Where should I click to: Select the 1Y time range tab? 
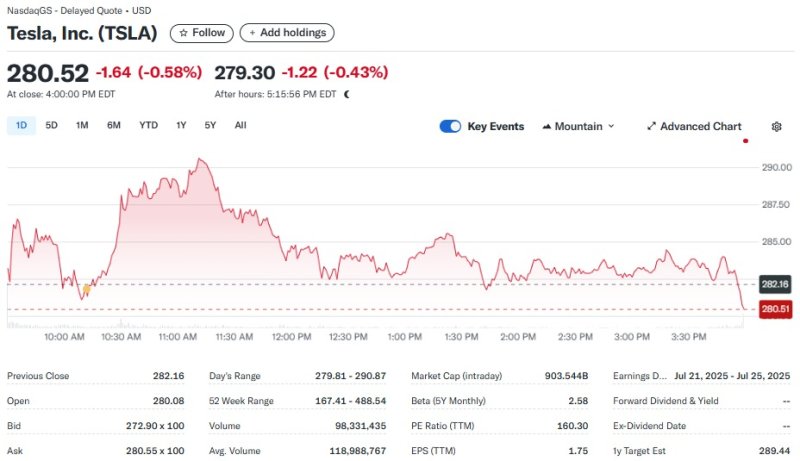(x=181, y=125)
